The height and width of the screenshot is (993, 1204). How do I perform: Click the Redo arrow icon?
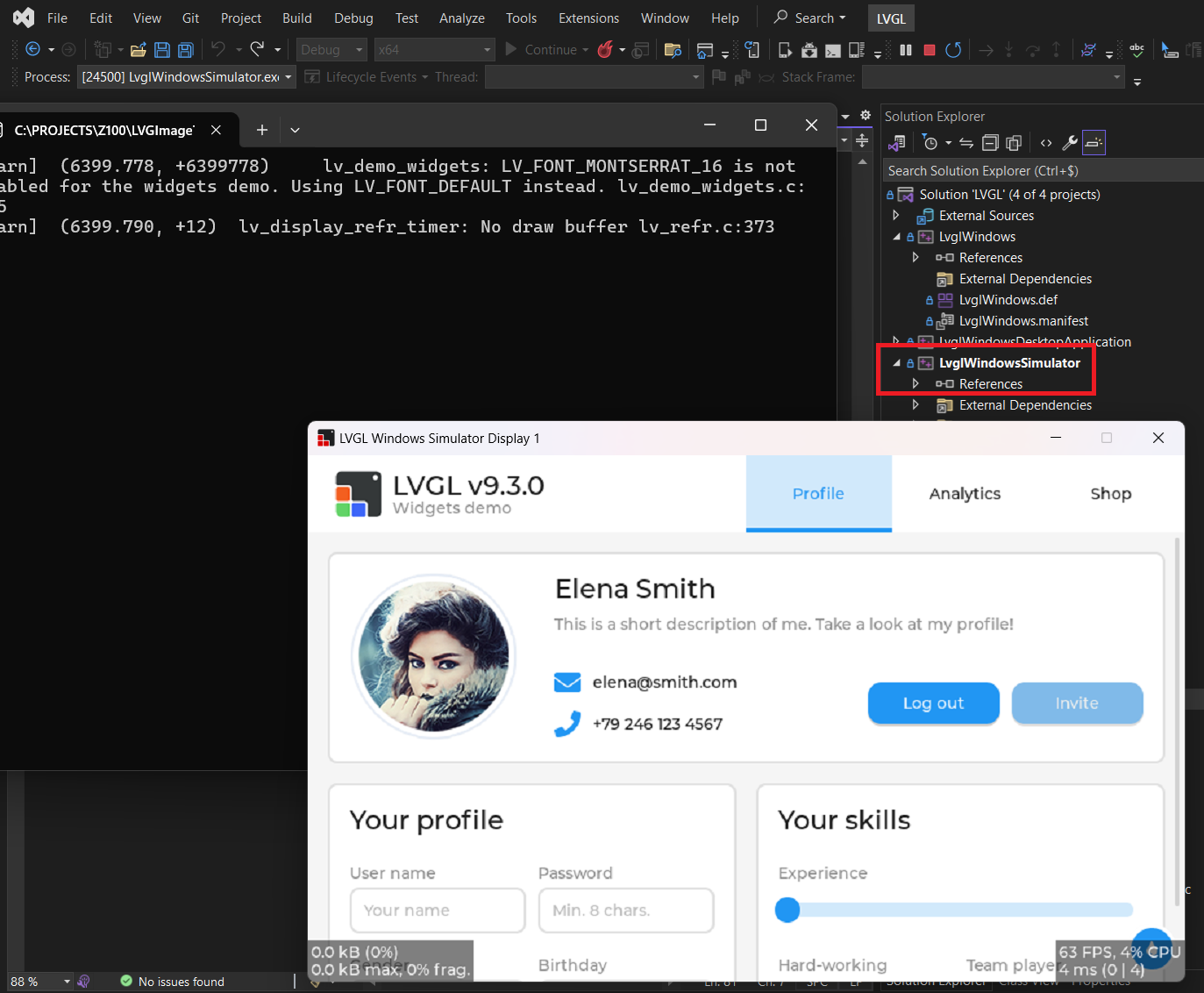point(257,49)
